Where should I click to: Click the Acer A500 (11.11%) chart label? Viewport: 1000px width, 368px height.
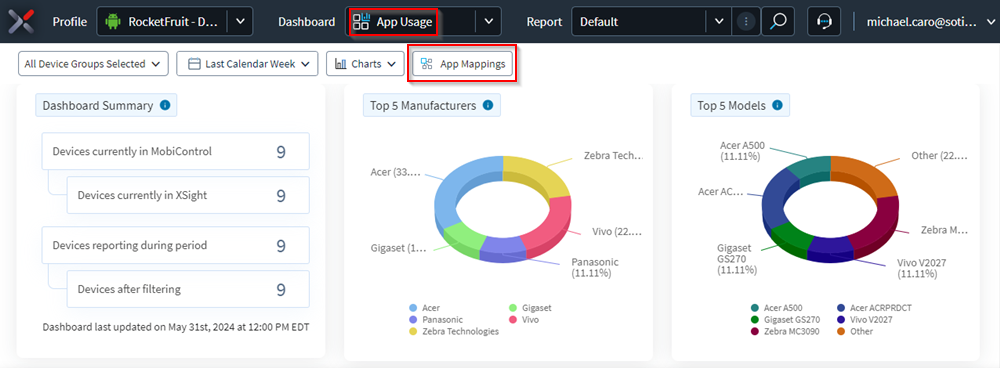click(x=742, y=150)
